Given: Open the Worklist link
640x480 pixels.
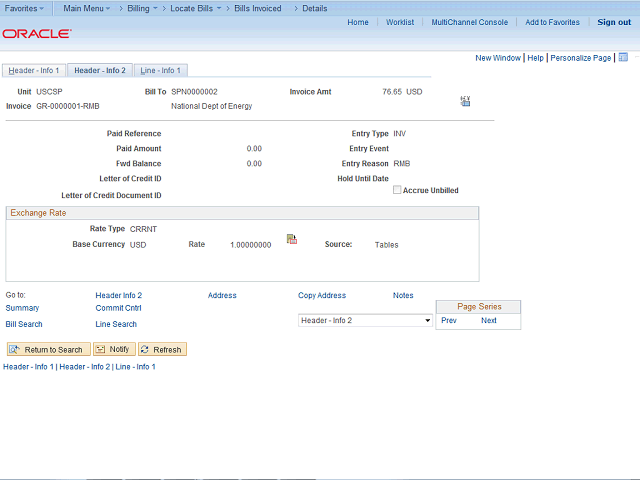Looking at the screenshot, I should pos(400,22).
